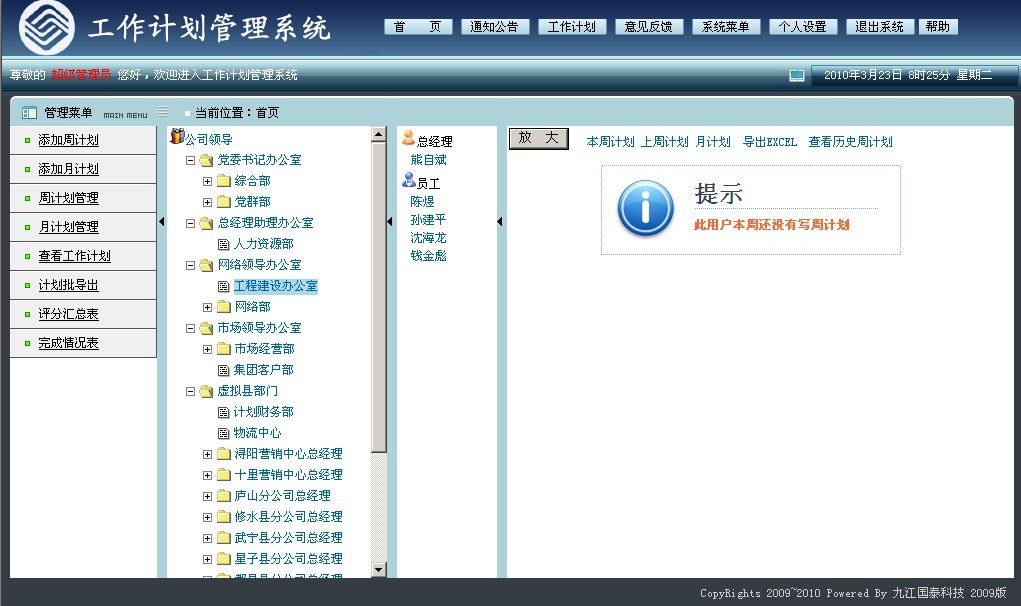Click the blue info icon in the prompt box
1021x606 pixels.
pos(645,209)
